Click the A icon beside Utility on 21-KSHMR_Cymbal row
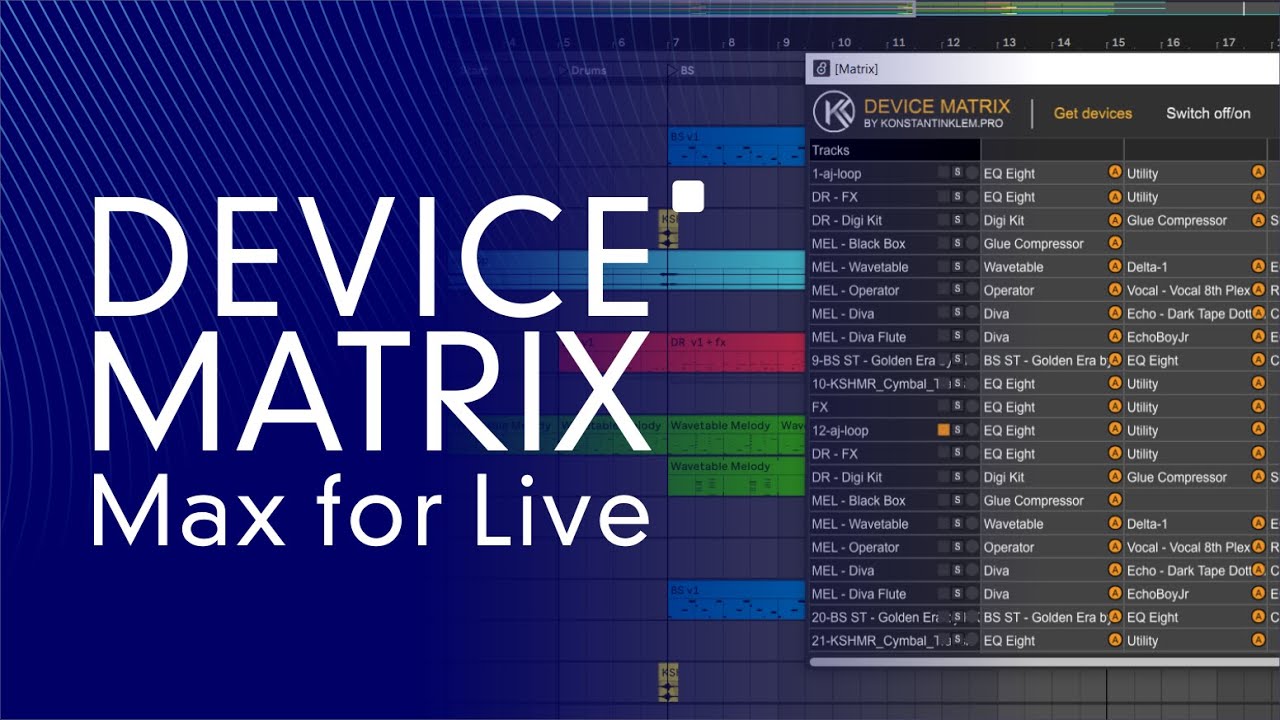 click(1259, 640)
